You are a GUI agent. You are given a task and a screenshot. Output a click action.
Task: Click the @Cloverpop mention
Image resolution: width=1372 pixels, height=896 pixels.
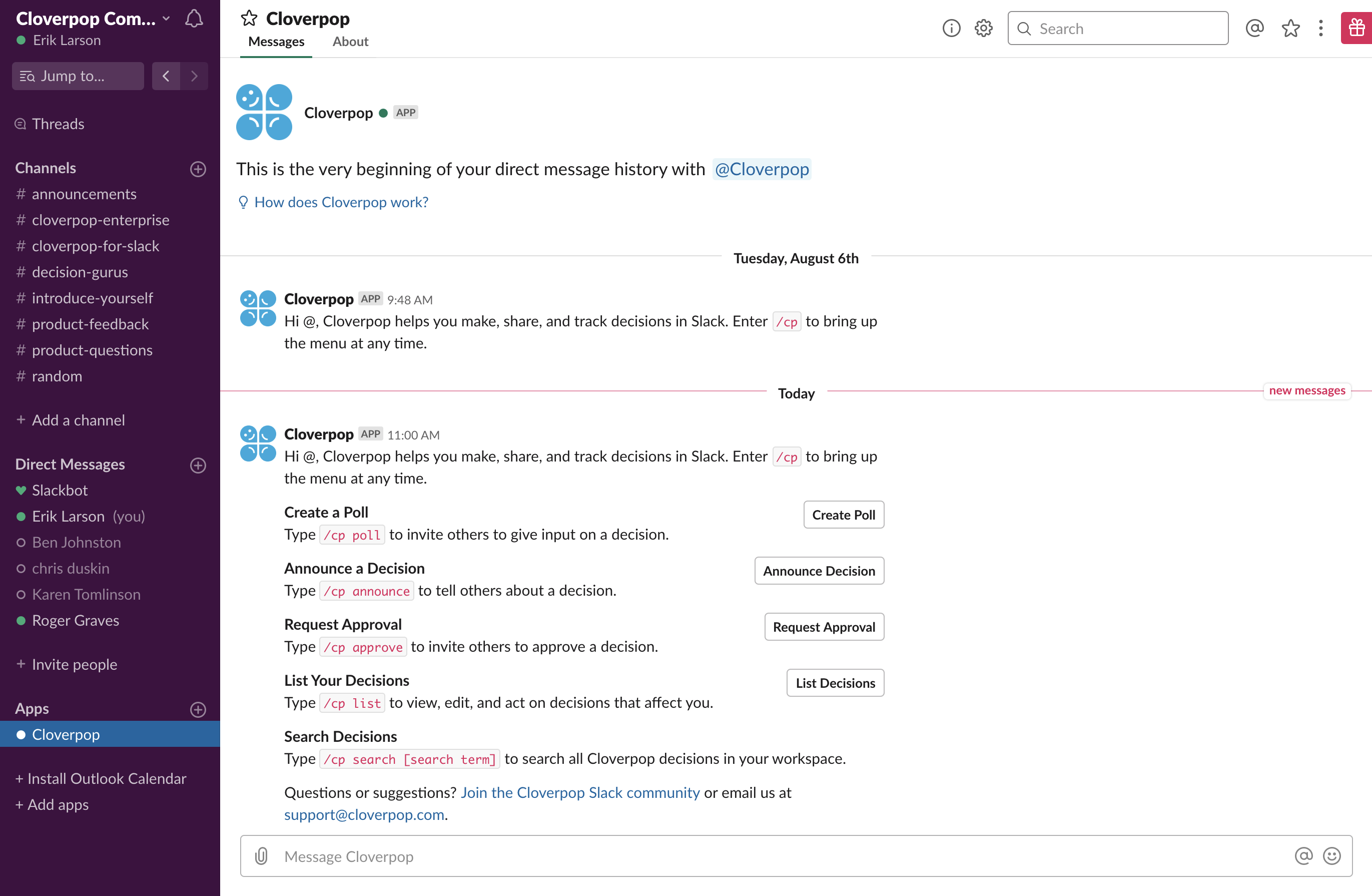tap(762, 170)
